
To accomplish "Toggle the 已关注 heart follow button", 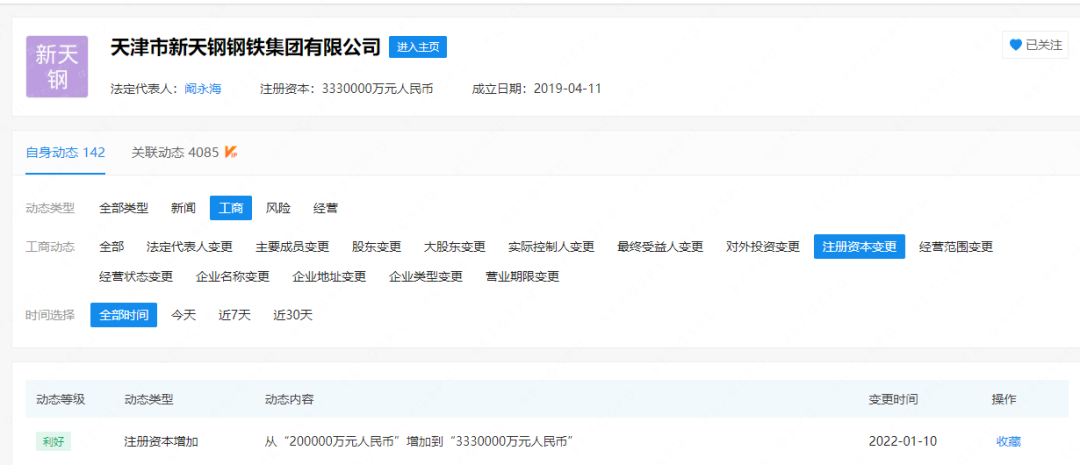I will tap(1035, 45).
